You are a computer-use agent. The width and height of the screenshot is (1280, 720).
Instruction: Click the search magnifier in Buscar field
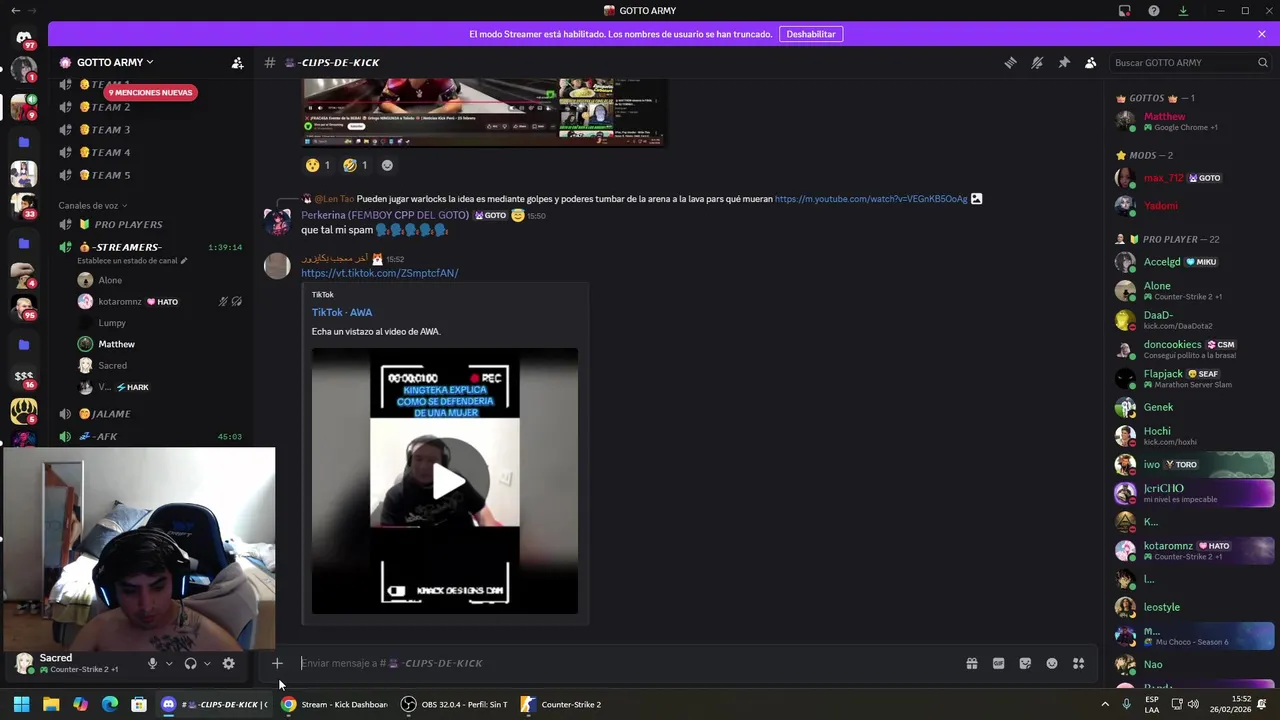pyautogui.click(x=1262, y=62)
